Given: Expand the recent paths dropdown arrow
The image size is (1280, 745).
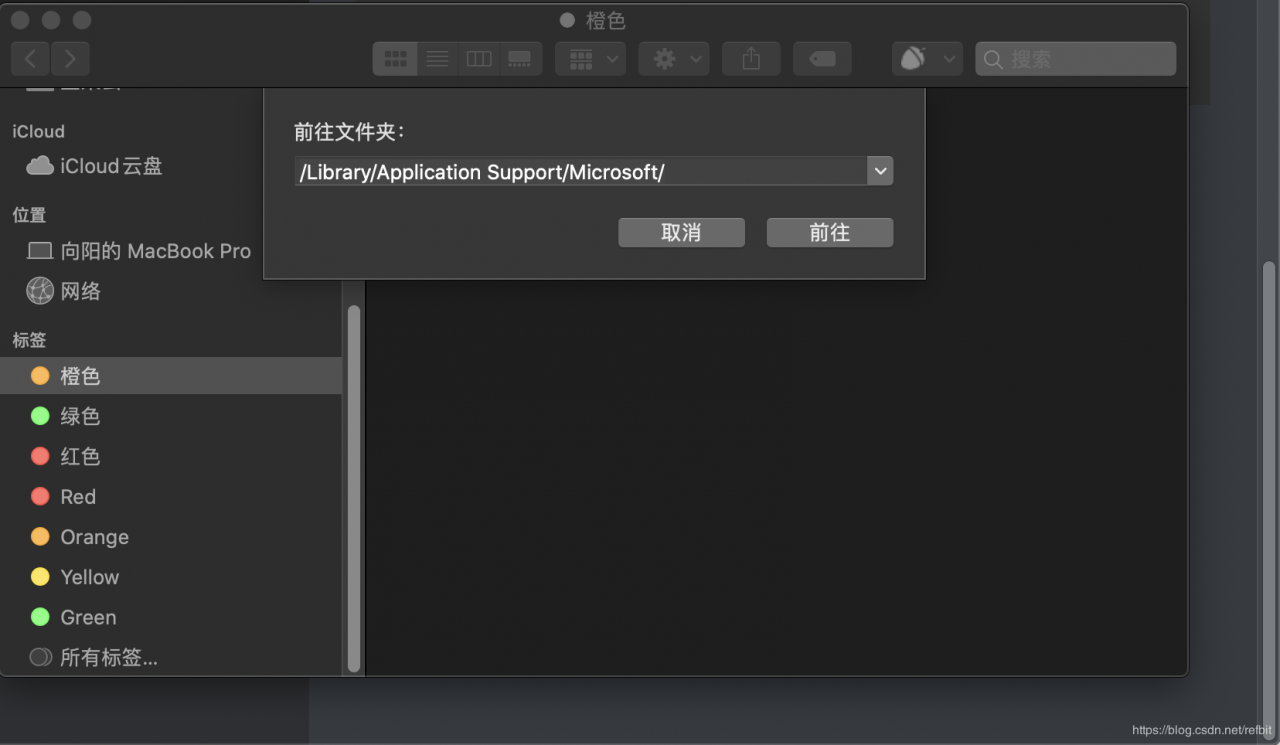Looking at the screenshot, I should [880, 172].
